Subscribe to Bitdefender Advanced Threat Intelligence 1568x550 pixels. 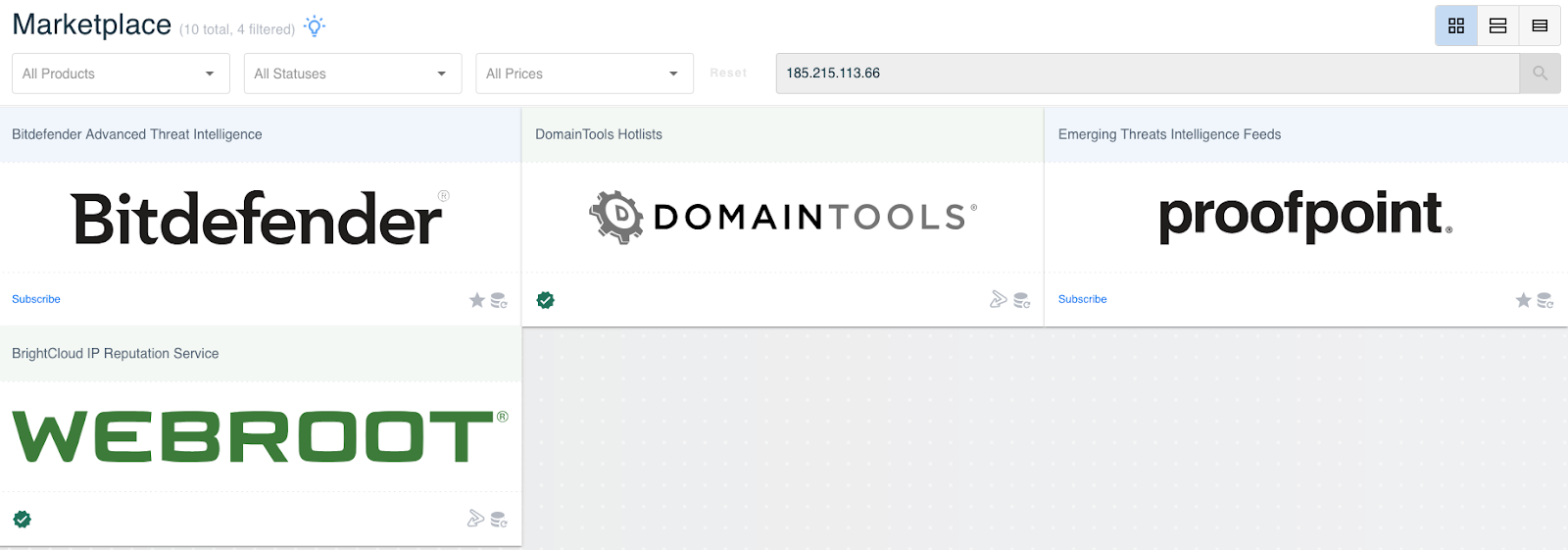pyautogui.click(x=36, y=299)
